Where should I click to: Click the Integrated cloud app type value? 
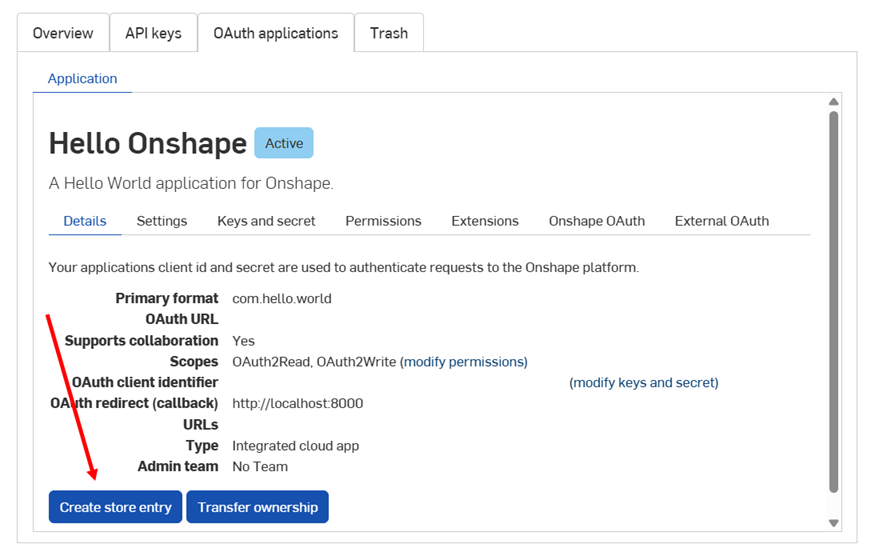[296, 446]
